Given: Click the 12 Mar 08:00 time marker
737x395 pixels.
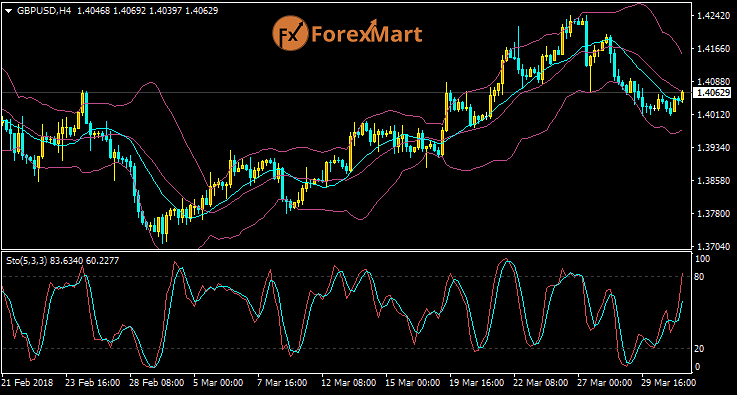Looking at the screenshot, I should pos(349,381).
